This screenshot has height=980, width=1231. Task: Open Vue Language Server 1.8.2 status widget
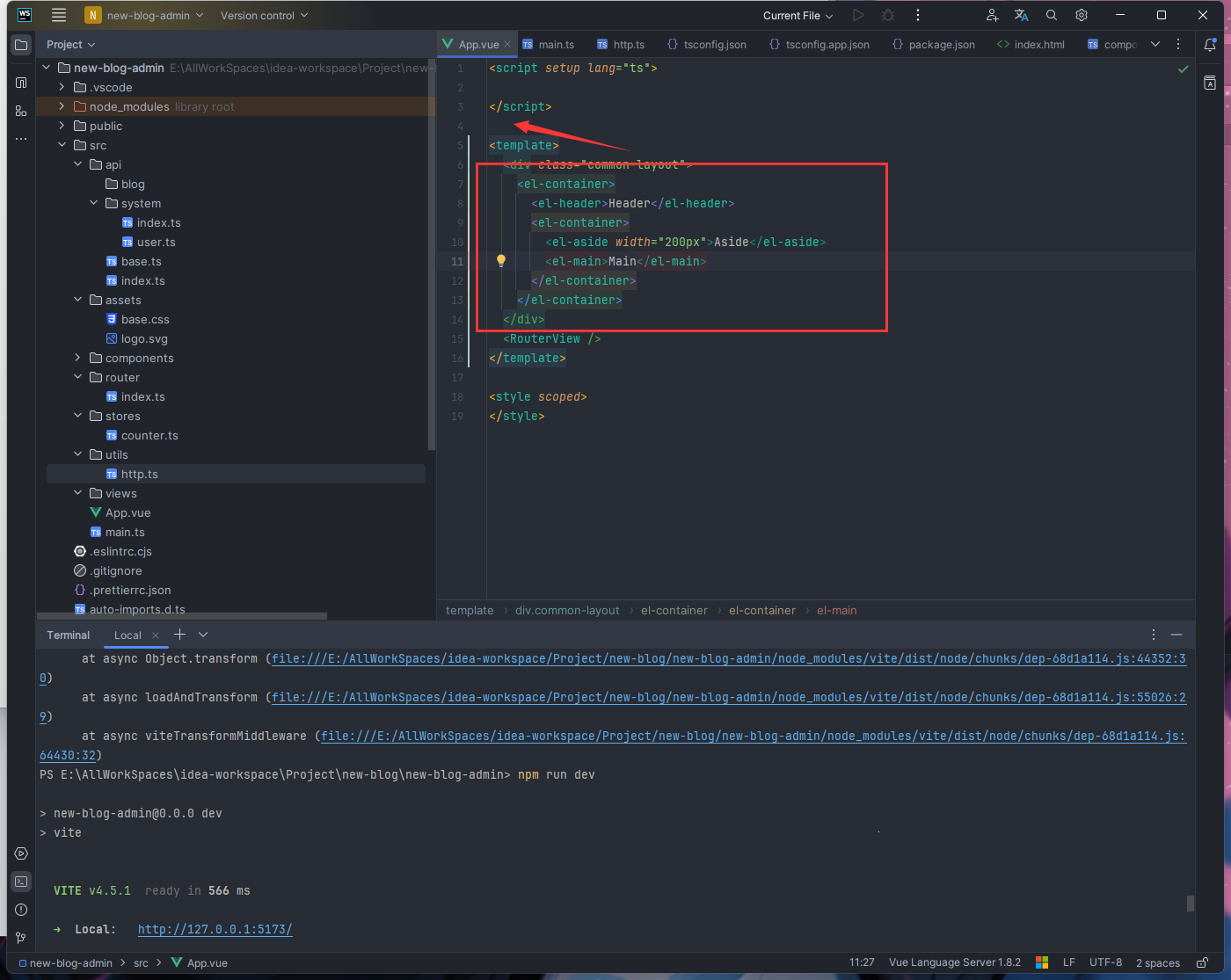pyautogui.click(x=954, y=962)
